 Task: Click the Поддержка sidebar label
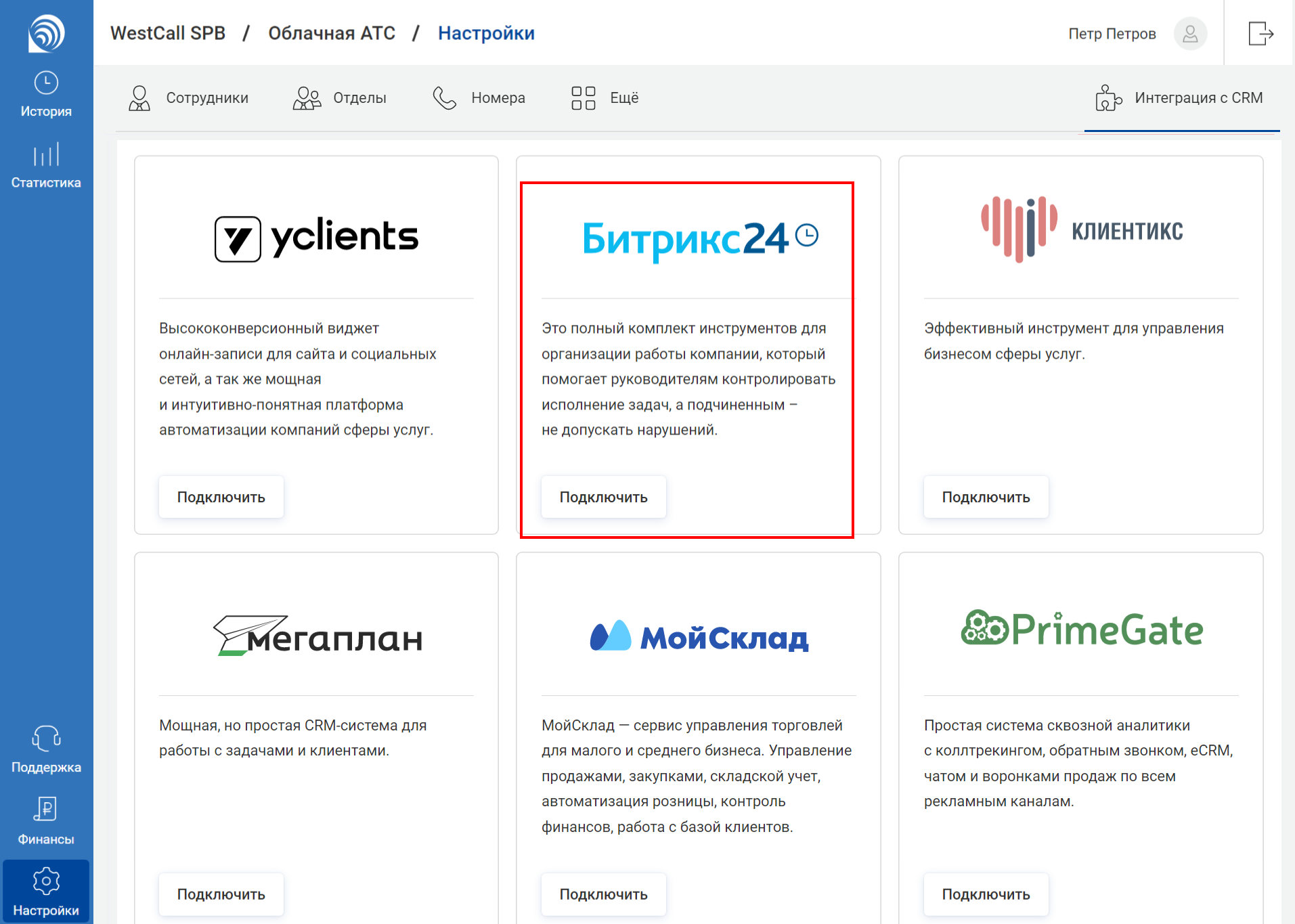46,768
